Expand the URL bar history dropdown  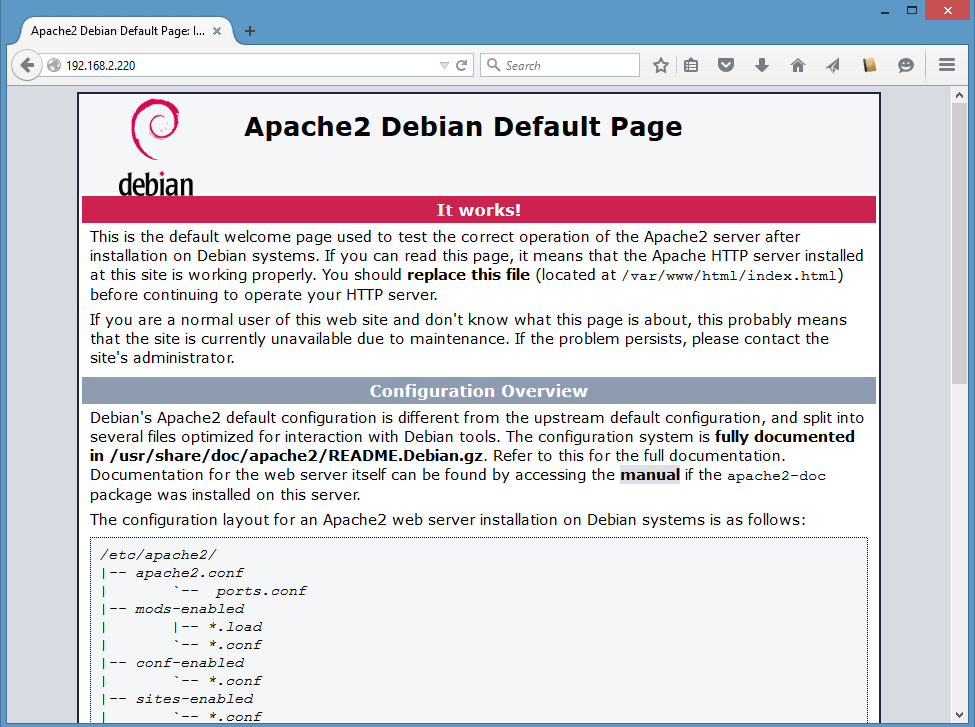click(x=444, y=65)
